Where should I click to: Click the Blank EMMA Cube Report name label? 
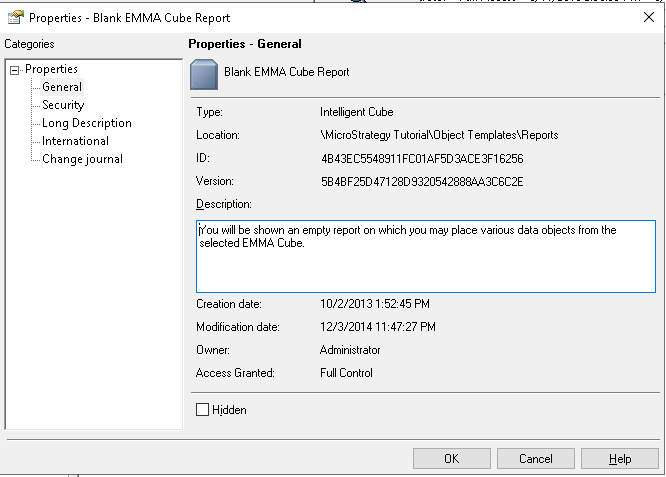[287, 72]
